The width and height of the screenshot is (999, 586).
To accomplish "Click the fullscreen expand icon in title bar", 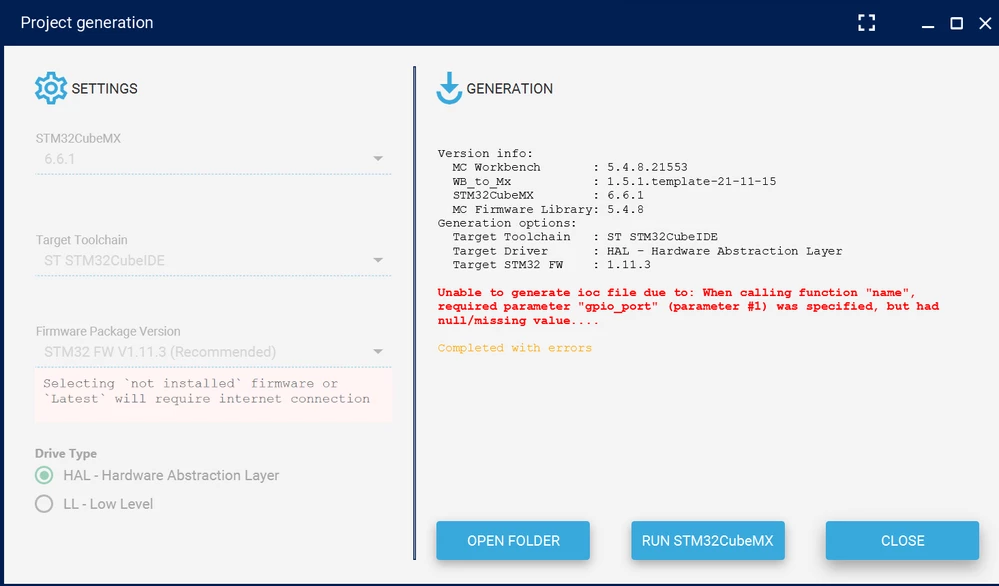I will (866, 23).
